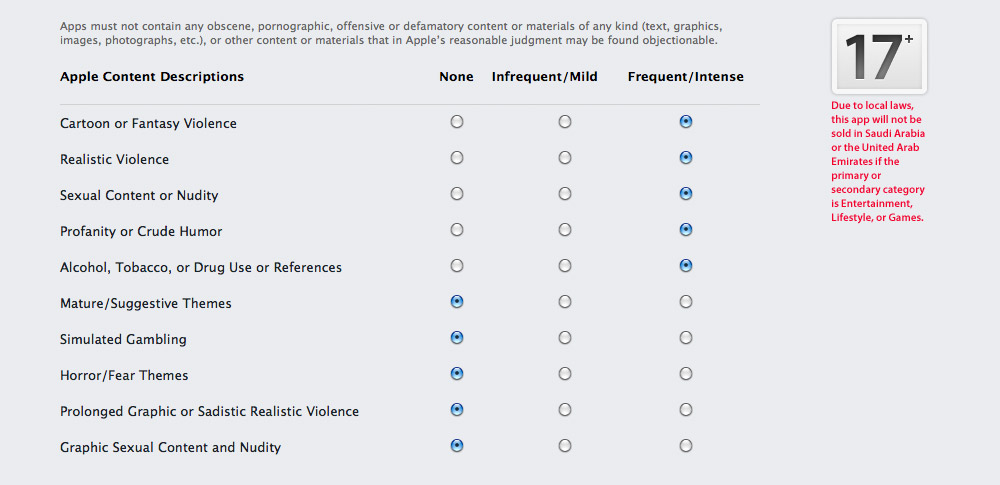Image resolution: width=1000 pixels, height=485 pixels.
Task: Set Mature/Suggestive Themes to Infrequent/Mild
Action: click(x=565, y=302)
